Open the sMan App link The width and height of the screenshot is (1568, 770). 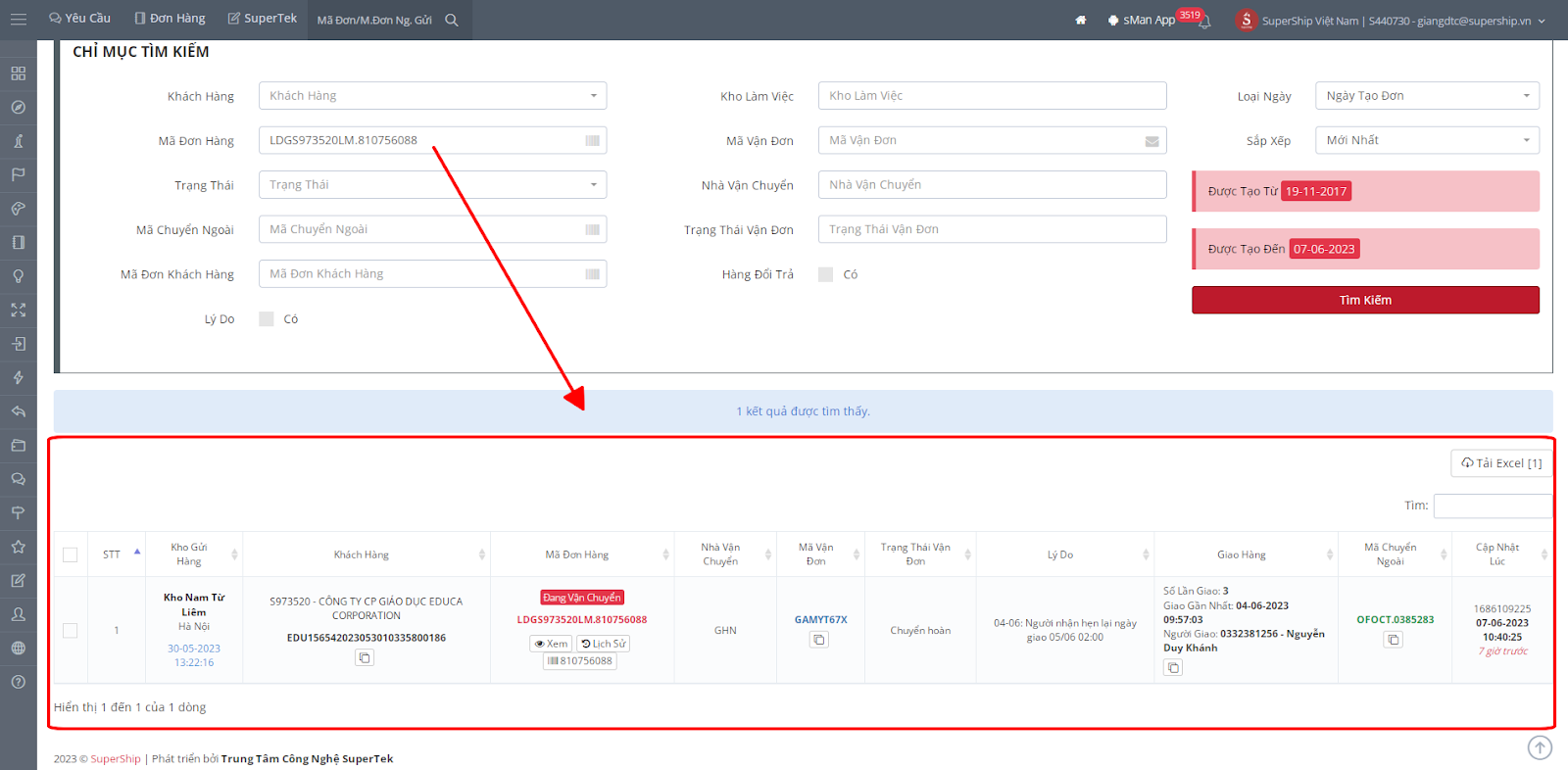tap(1142, 20)
